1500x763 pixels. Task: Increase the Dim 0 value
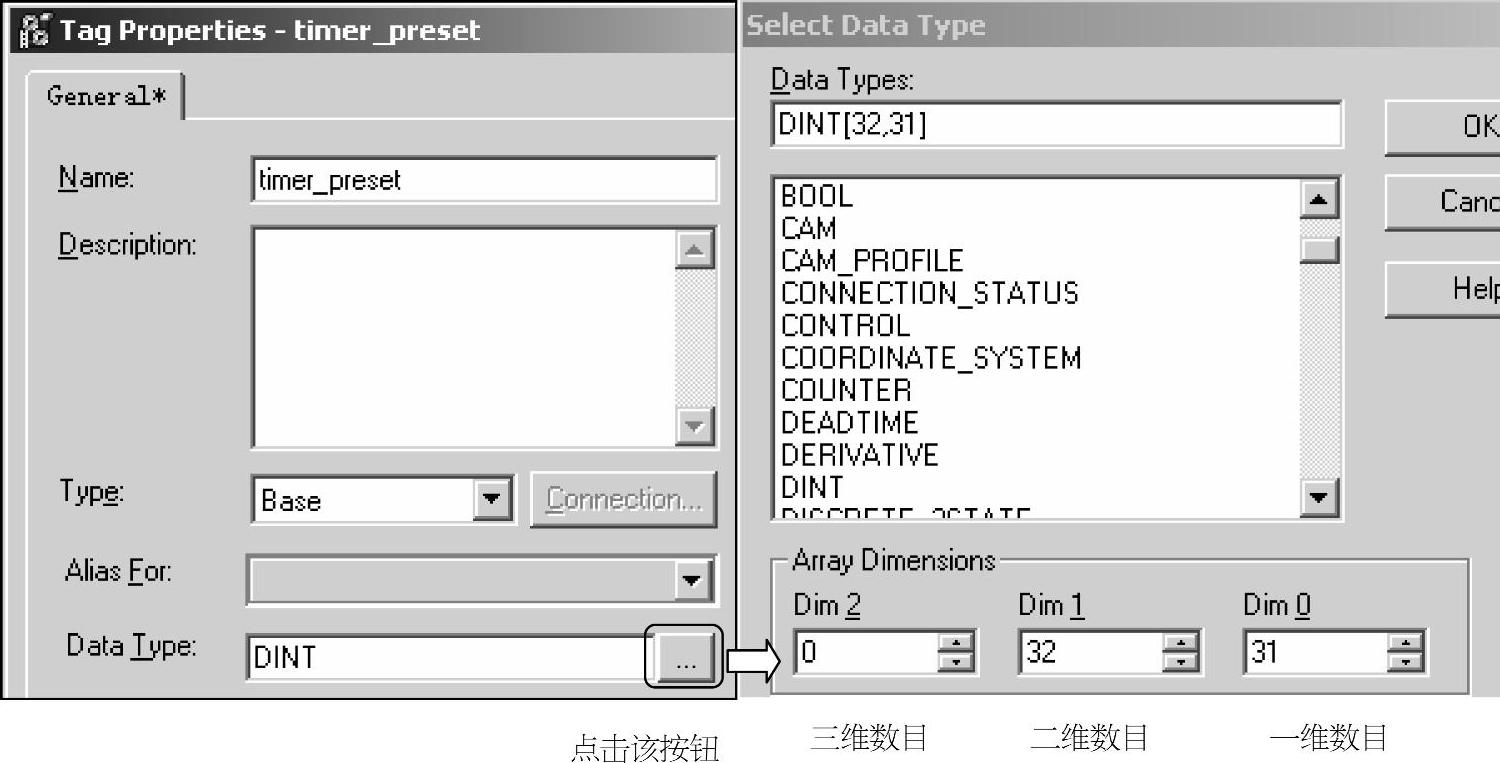point(1406,643)
